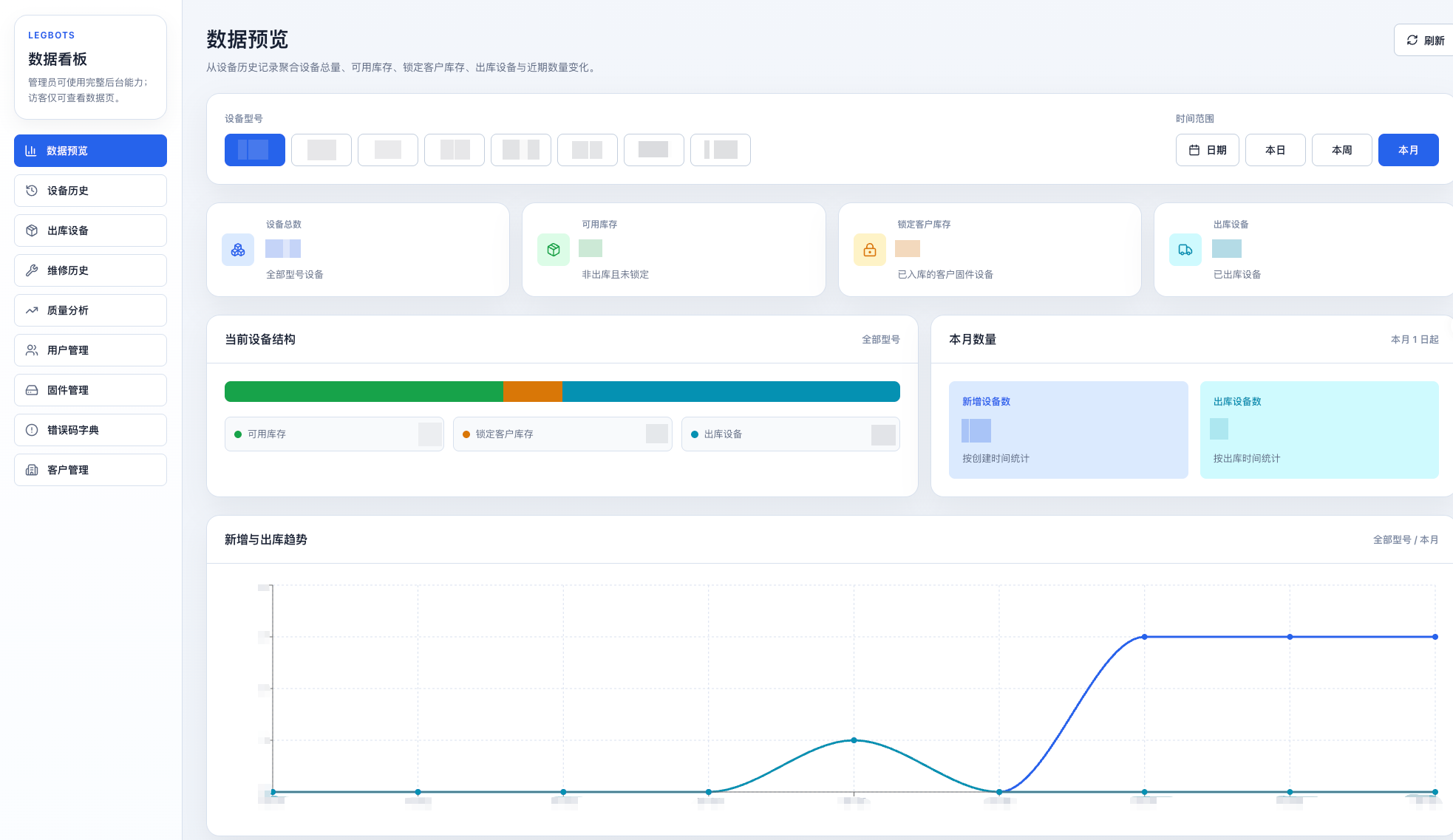Screen dimensions: 1453x840
Task: Click the refresh icon at top right
Action: point(1412,40)
